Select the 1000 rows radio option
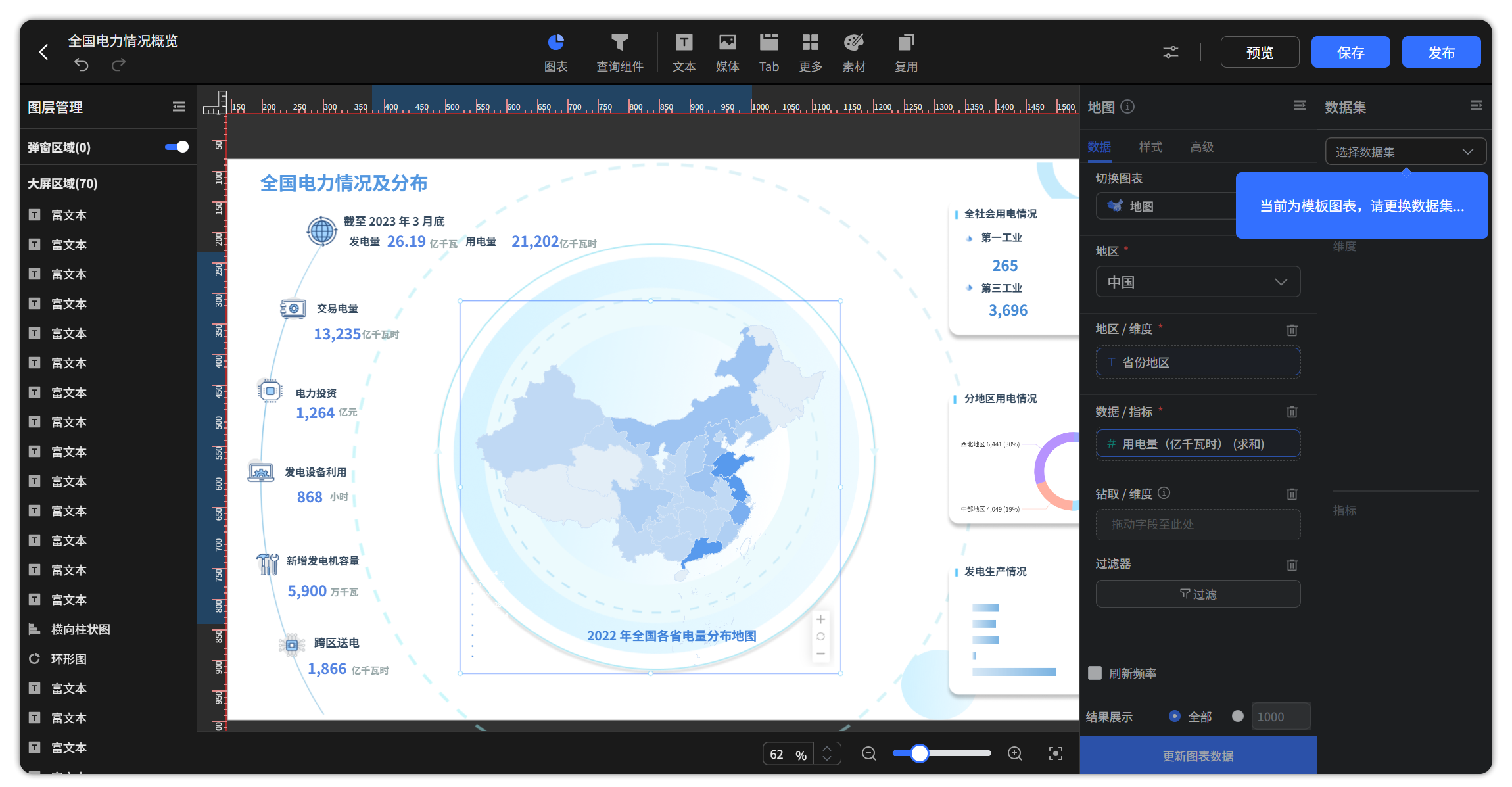Viewport: 1512px width, 787px height. [1238, 716]
